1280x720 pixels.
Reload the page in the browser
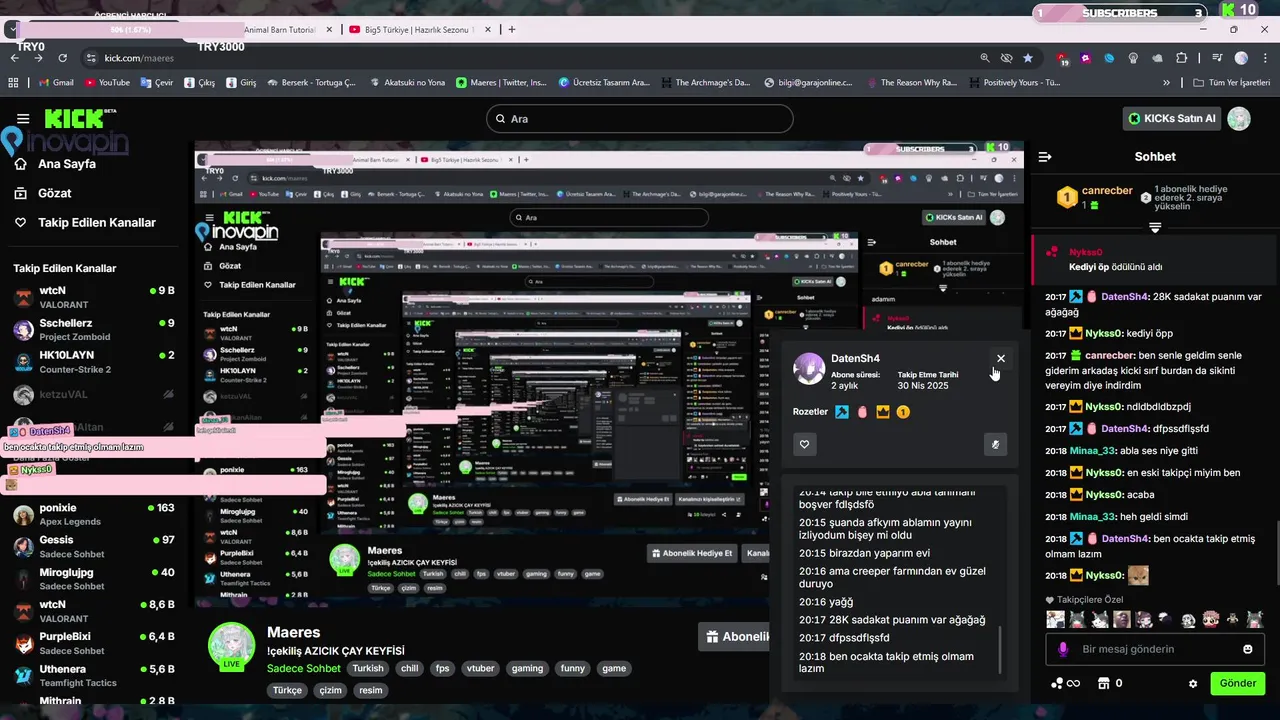point(63,58)
